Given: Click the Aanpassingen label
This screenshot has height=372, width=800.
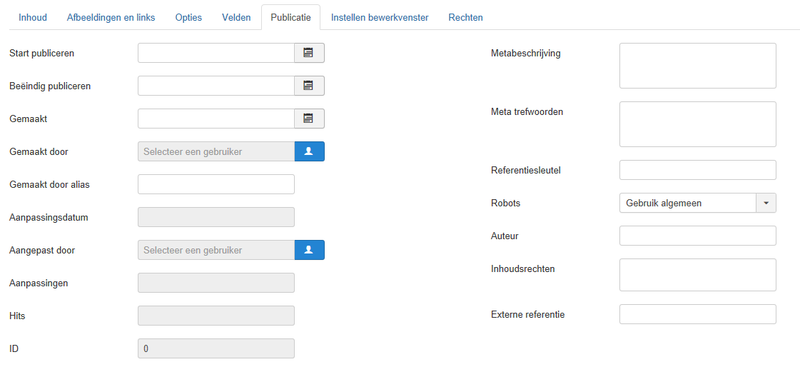Looking at the screenshot, I should point(39,283).
